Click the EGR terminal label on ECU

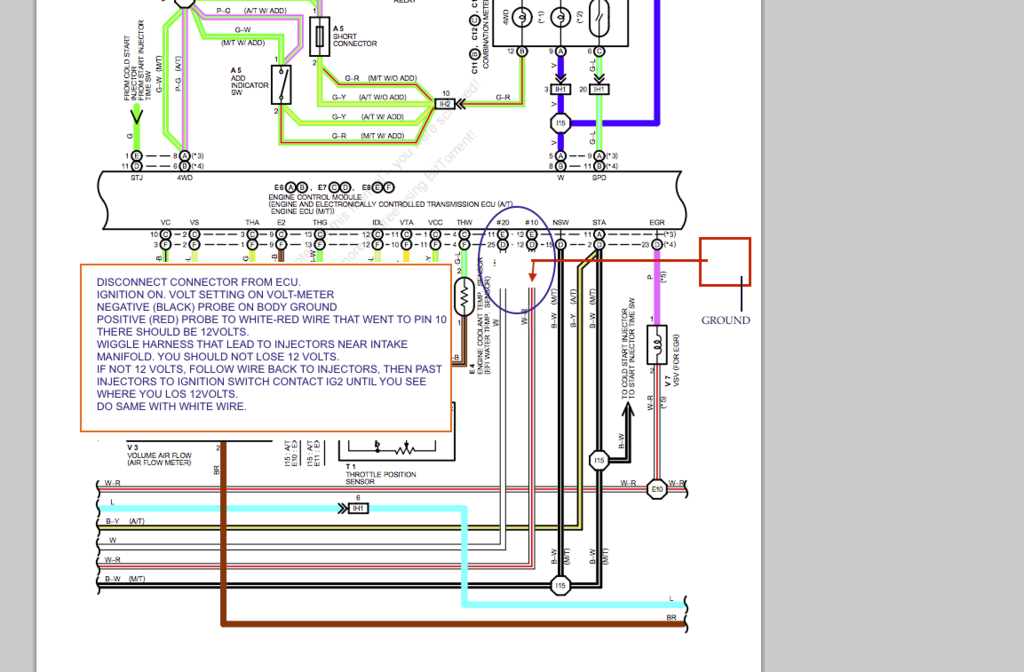657,223
